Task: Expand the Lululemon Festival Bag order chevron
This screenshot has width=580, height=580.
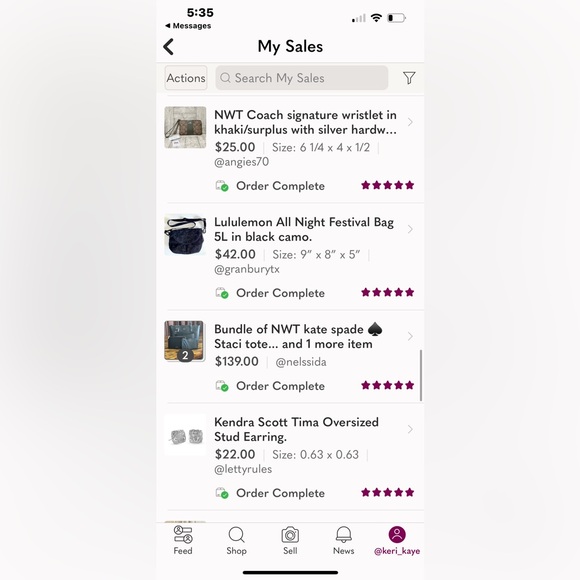Action: pyautogui.click(x=410, y=229)
